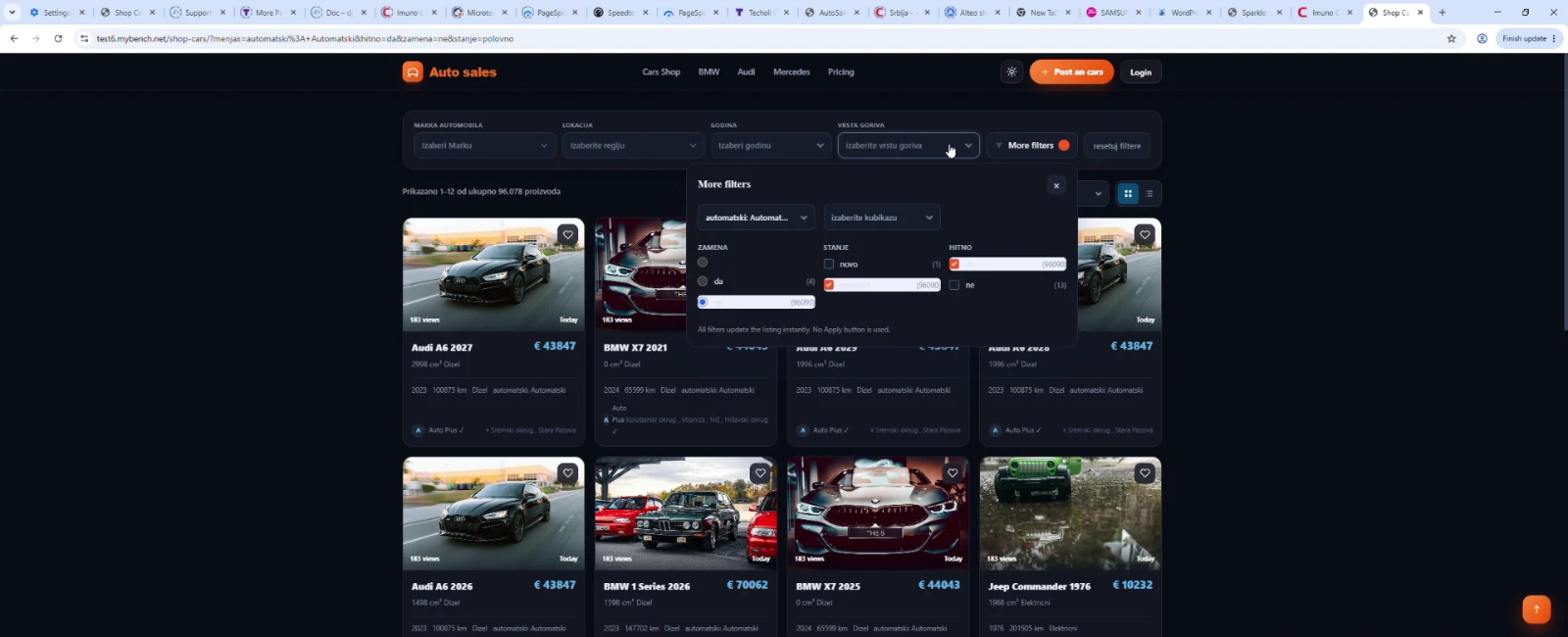This screenshot has width=1568, height=637.
Task: Click the filter funnel icon in More filters
Action: click(x=999, y=145)
